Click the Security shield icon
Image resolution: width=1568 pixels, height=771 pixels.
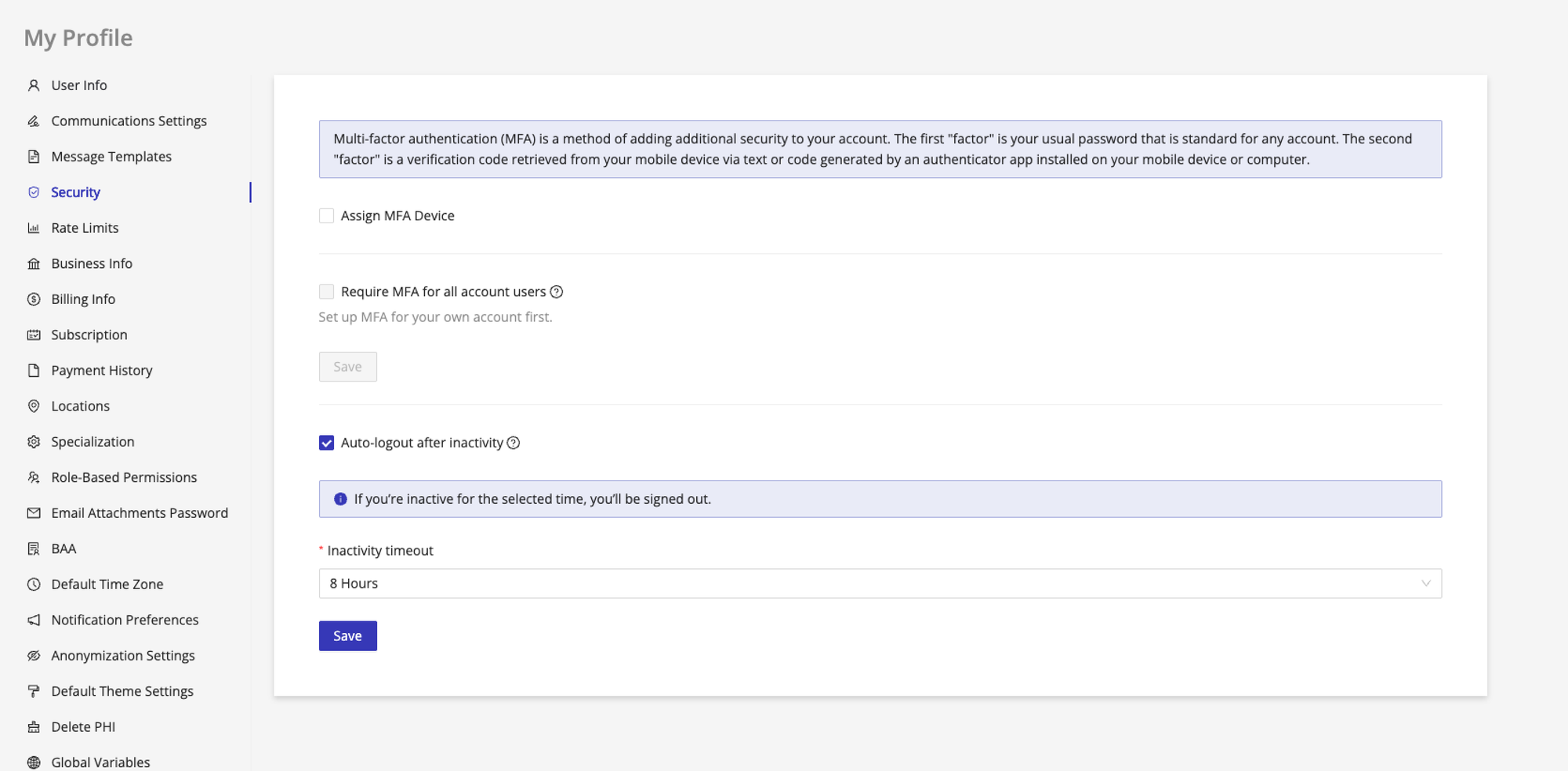(34, 192)
